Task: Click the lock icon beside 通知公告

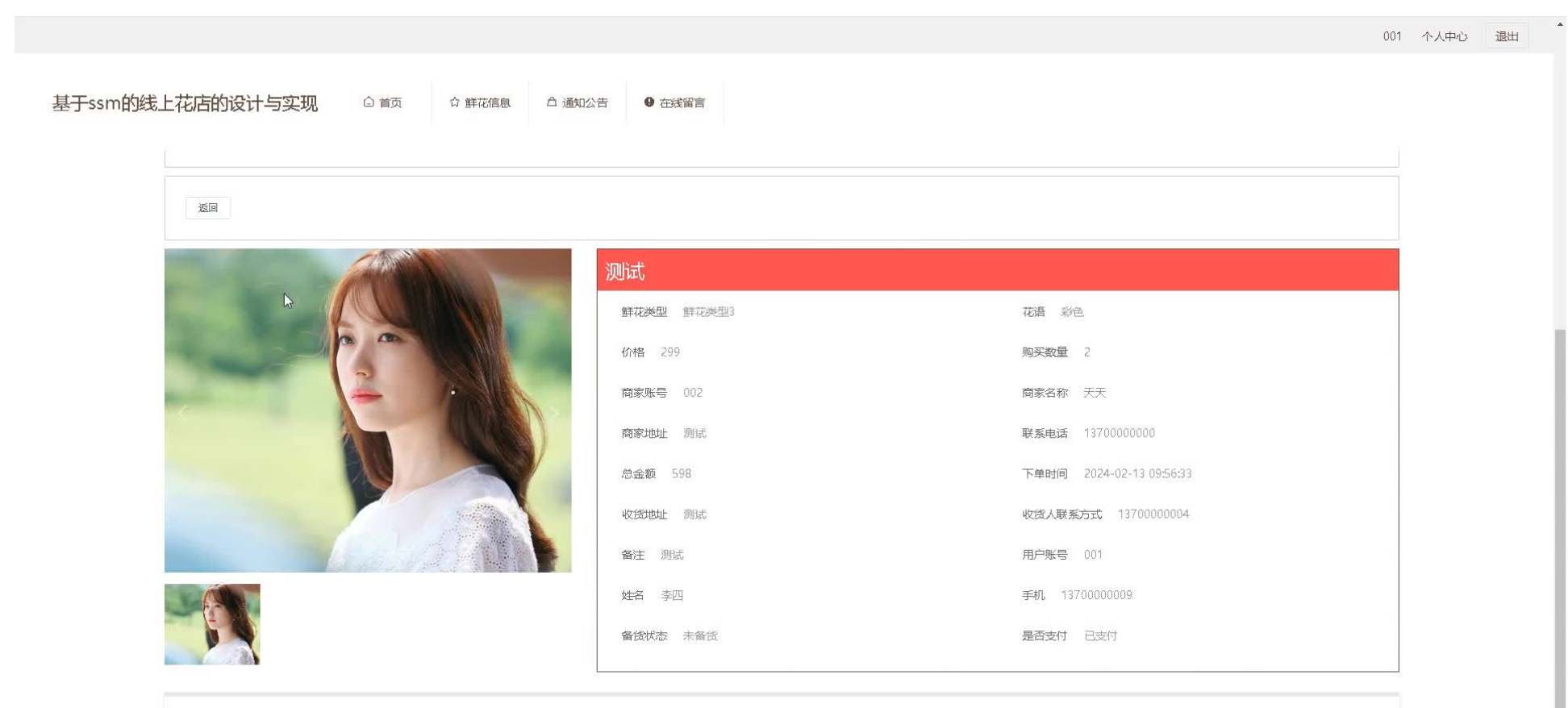Action: [552, 102]
